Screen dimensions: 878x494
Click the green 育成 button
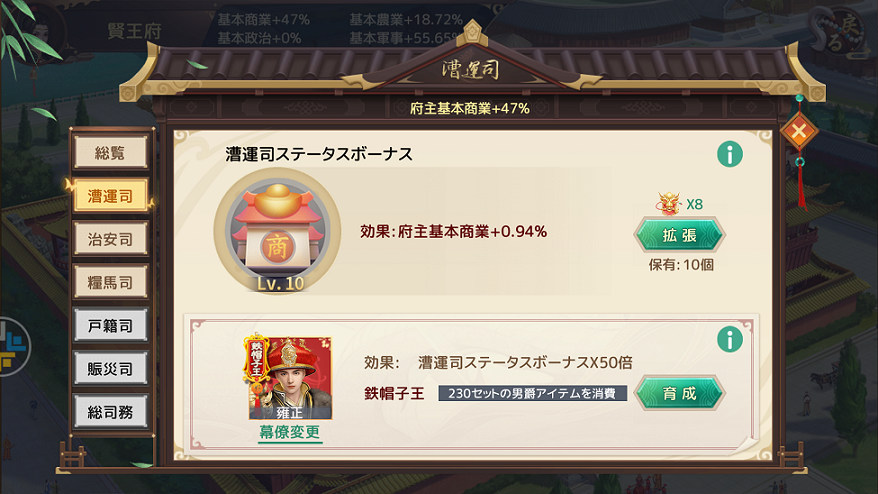(x=680, y=393)
